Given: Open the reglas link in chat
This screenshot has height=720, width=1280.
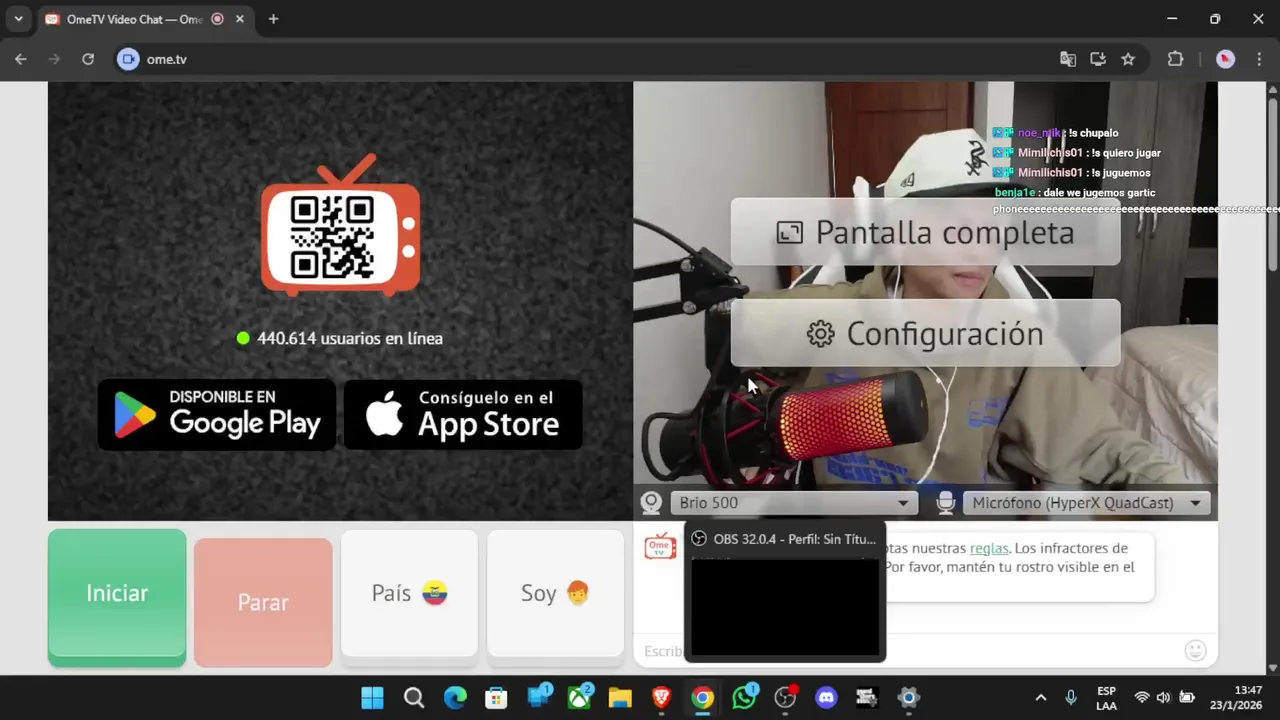Looking at the screenshot, I should (989, 548).
